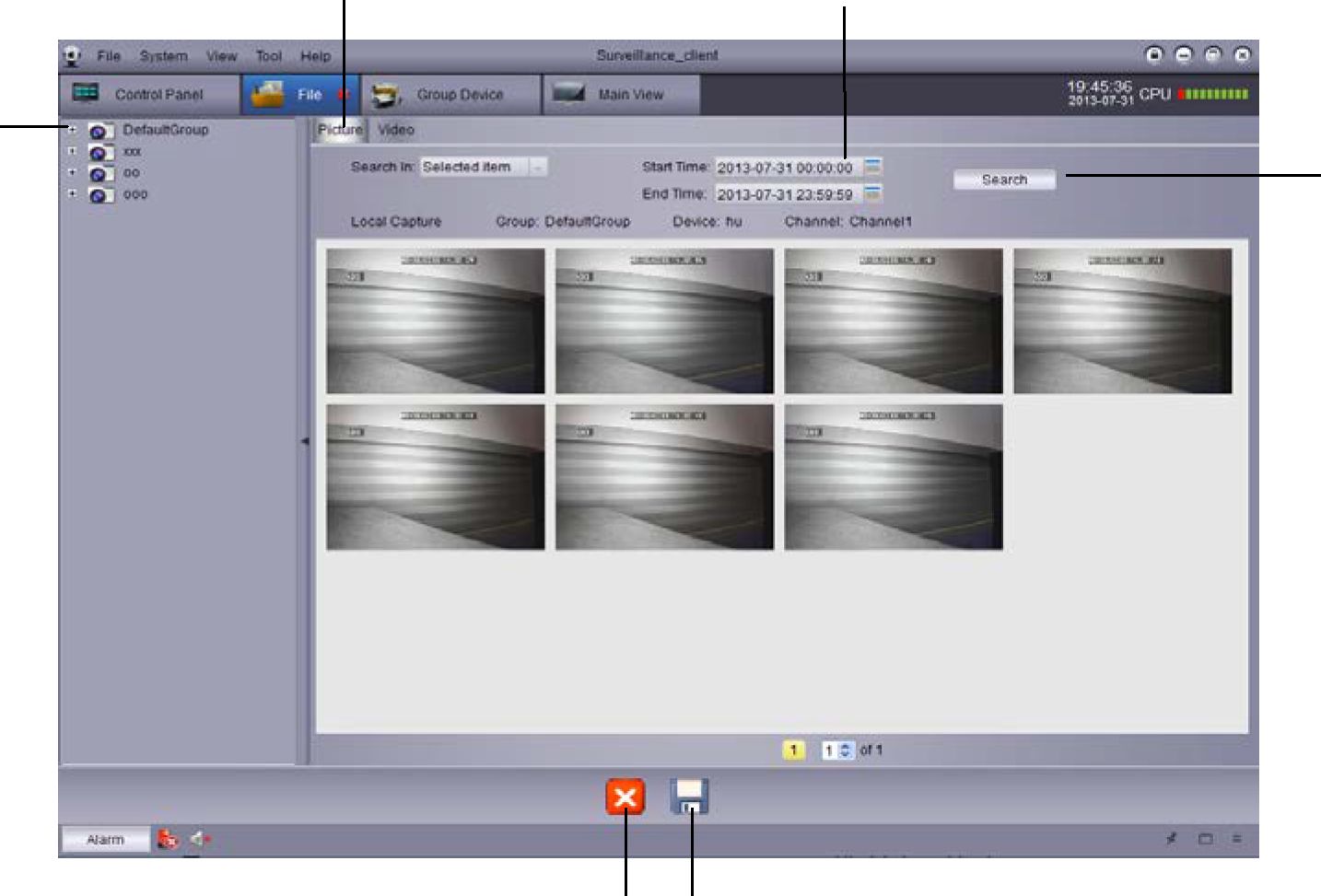Click the DefaultGroup camera icon
This screenshot has width=1321, height=896.
[101, 131]
